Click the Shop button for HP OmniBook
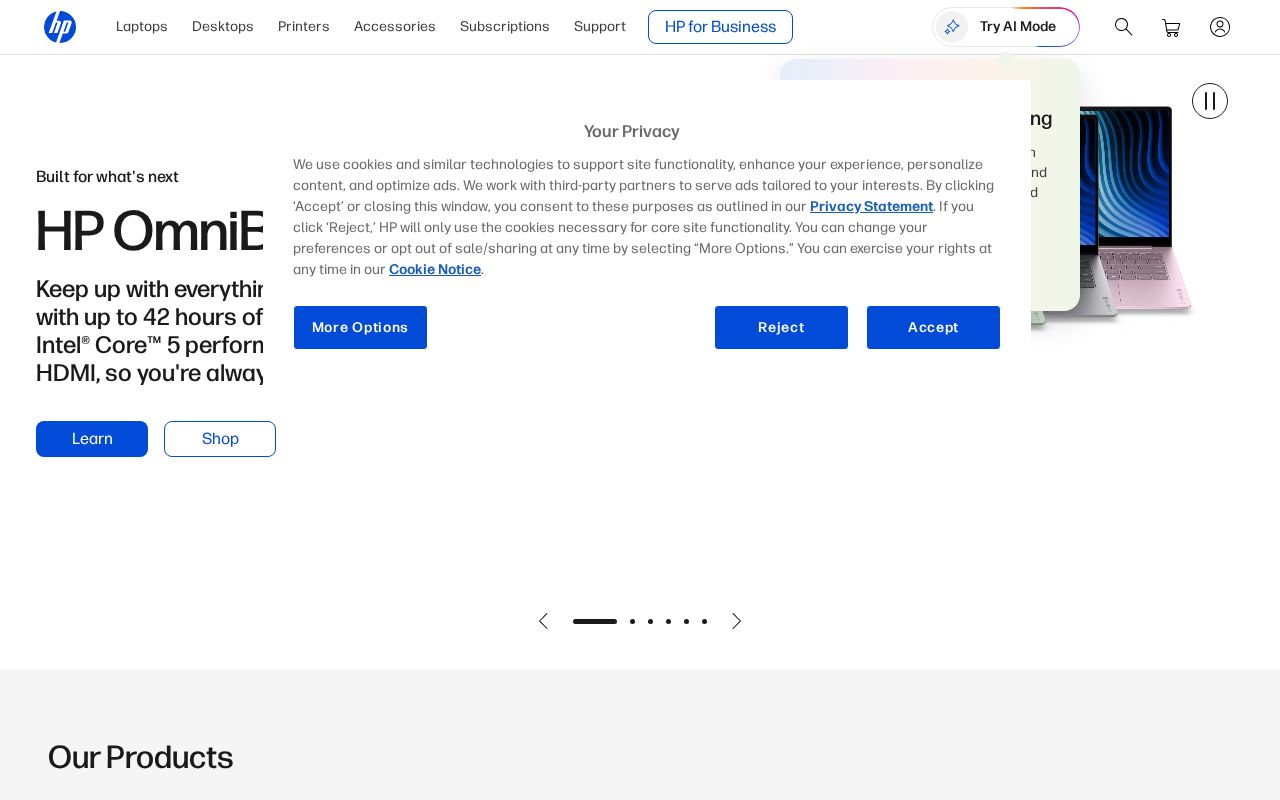Screen dimensions: 1280x800 coord(220,439)
